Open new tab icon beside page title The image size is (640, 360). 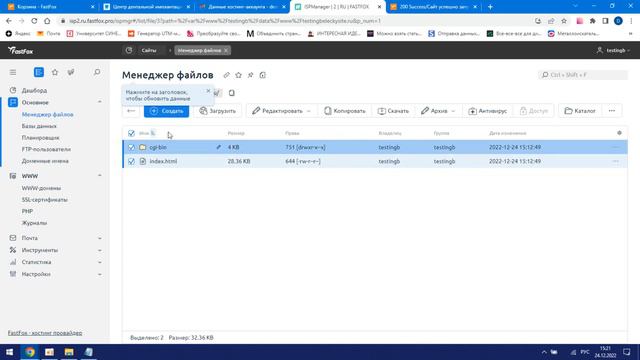(x=262, y=75)
